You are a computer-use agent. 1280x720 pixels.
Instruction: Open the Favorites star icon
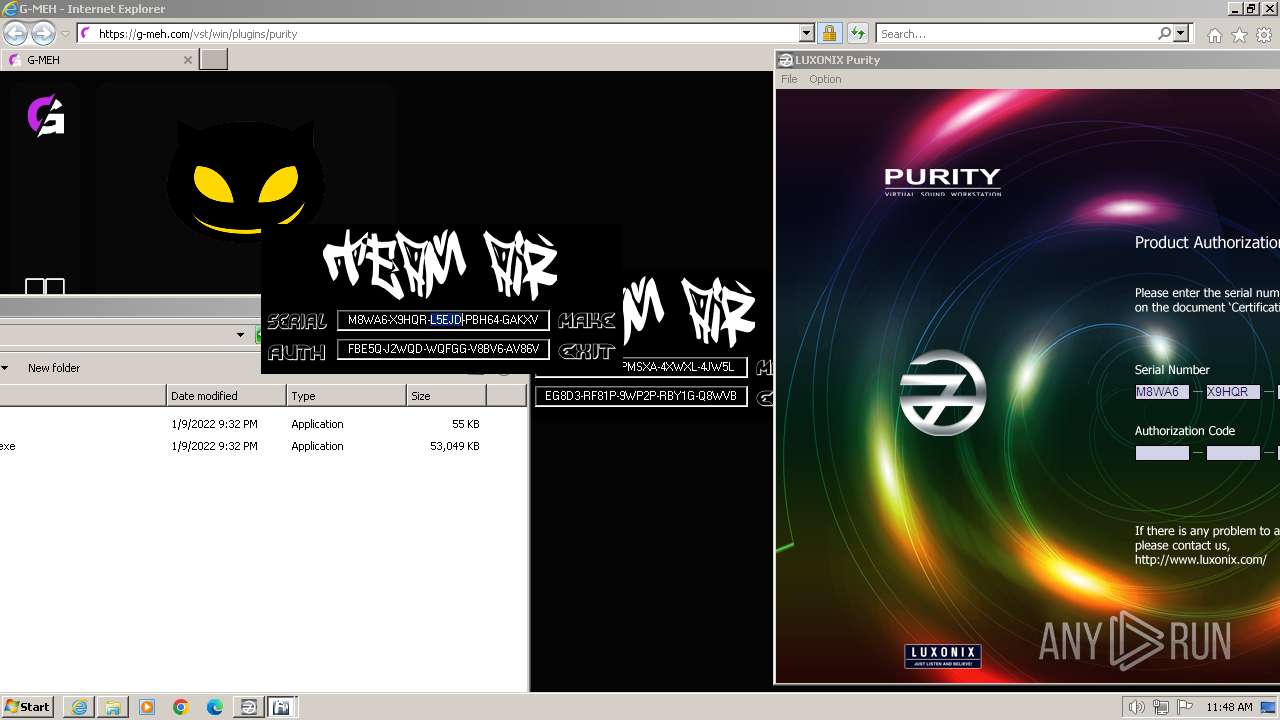point(1239,35)
